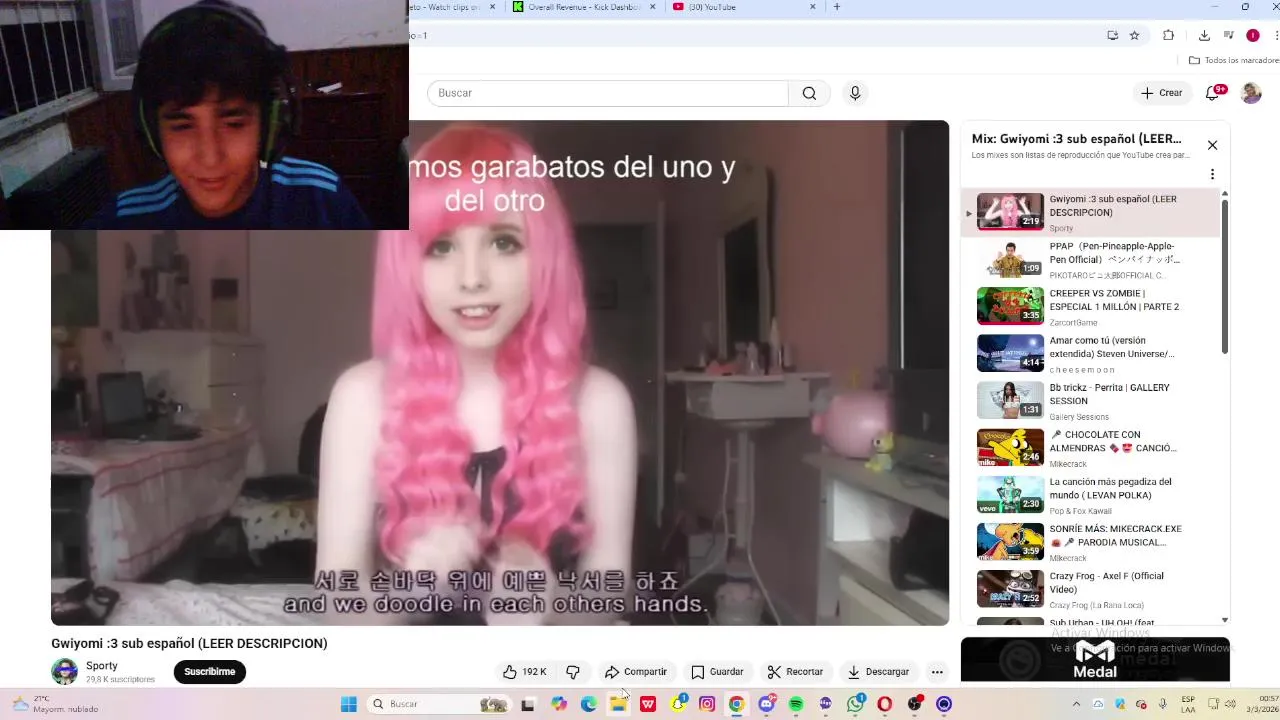Show hidden system tray icons

click(1076, 704)
